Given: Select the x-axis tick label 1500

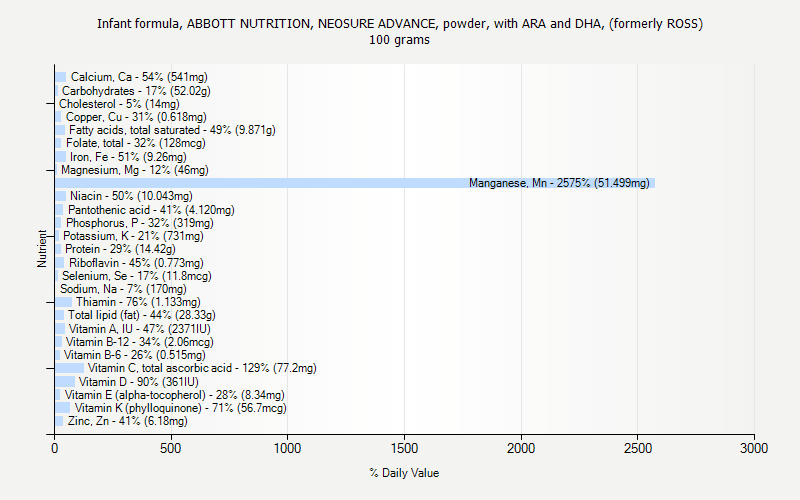Looking at the screenshot, I should (x=404, y=448).
